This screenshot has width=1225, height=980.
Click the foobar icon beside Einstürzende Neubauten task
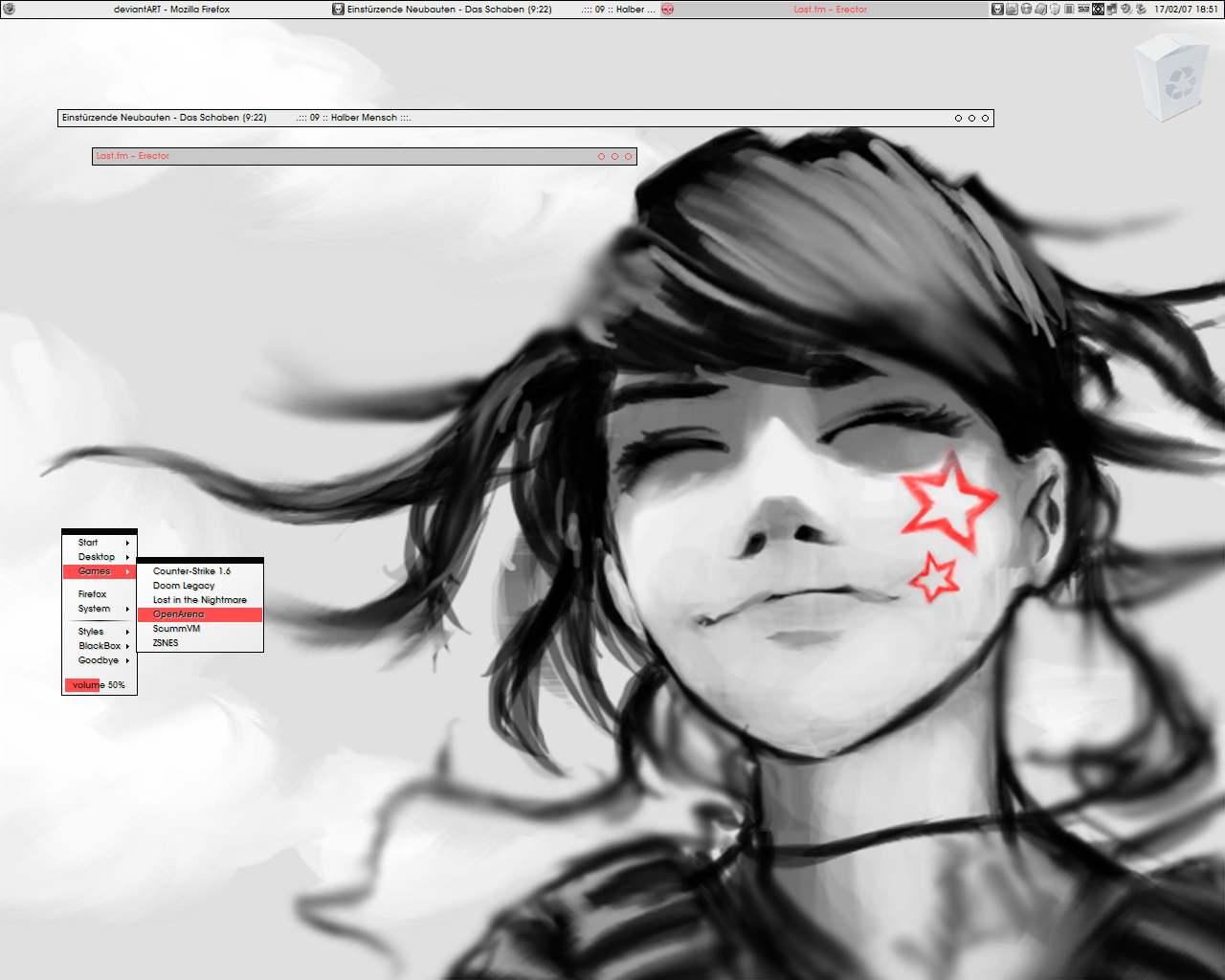coord(338,9)
